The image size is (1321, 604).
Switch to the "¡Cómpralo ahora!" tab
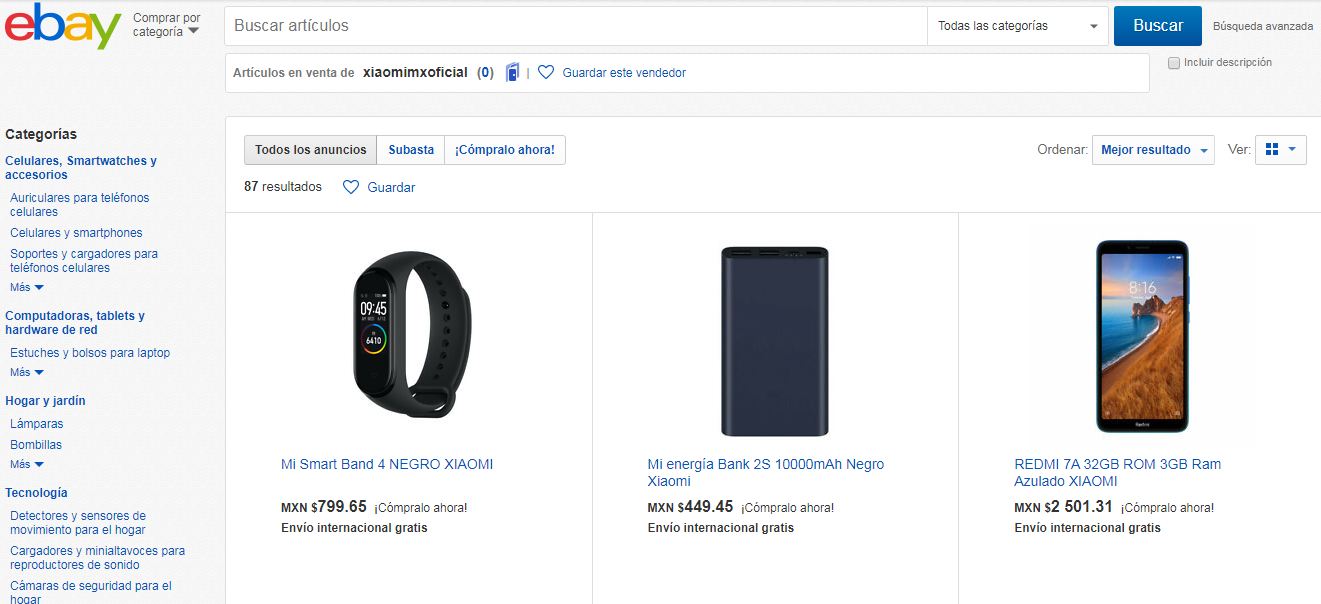click(x=504, y=149)
